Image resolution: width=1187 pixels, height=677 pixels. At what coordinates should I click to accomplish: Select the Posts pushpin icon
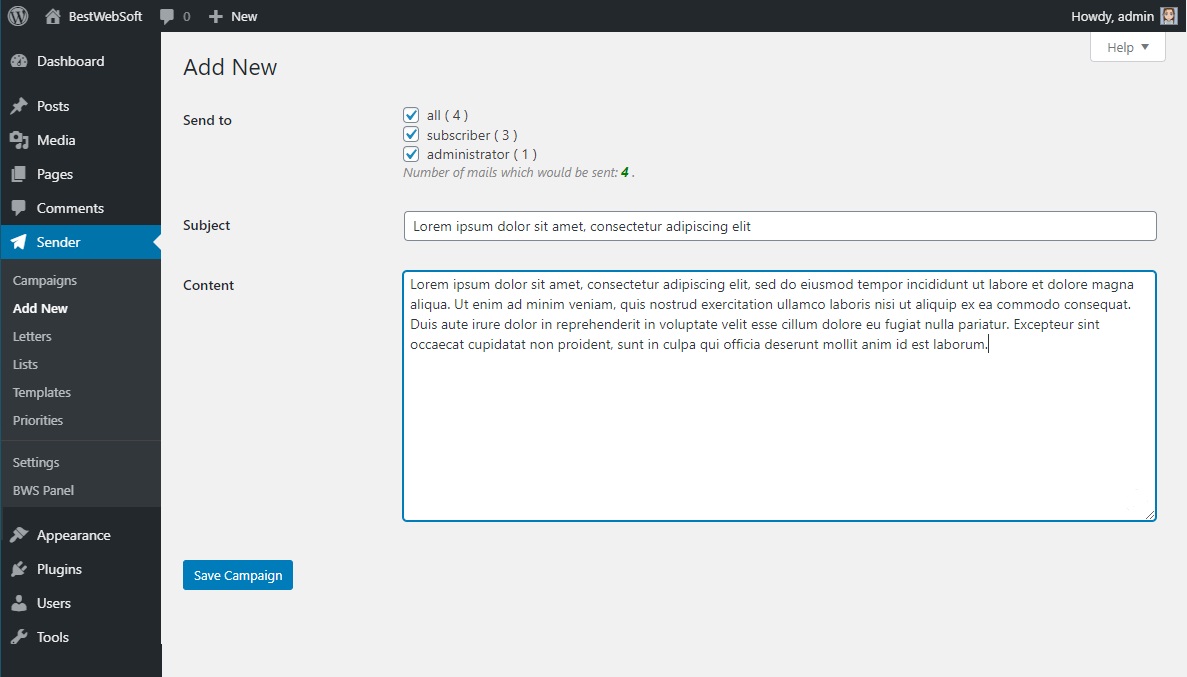22,106
